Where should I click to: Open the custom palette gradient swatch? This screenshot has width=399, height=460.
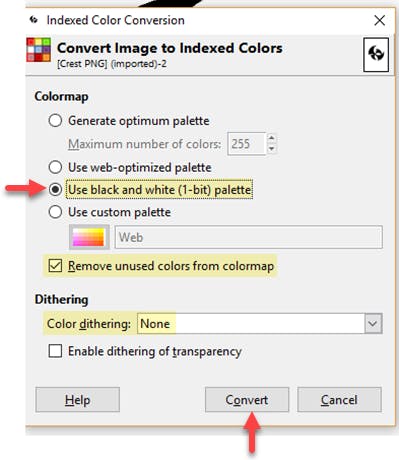click(x=89, y=237)
